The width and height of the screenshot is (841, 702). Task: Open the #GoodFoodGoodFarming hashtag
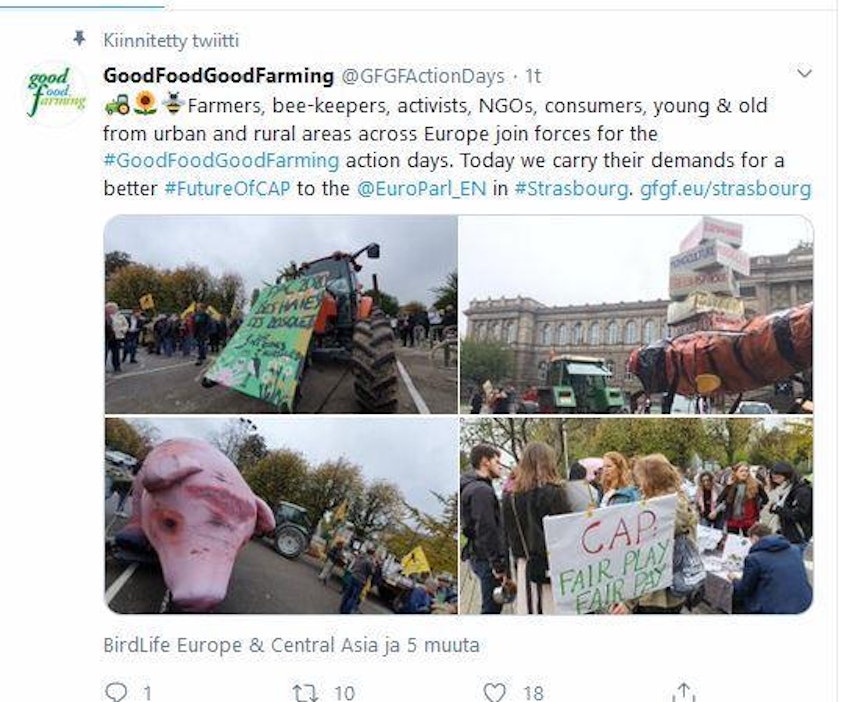[x=221, y=160]
